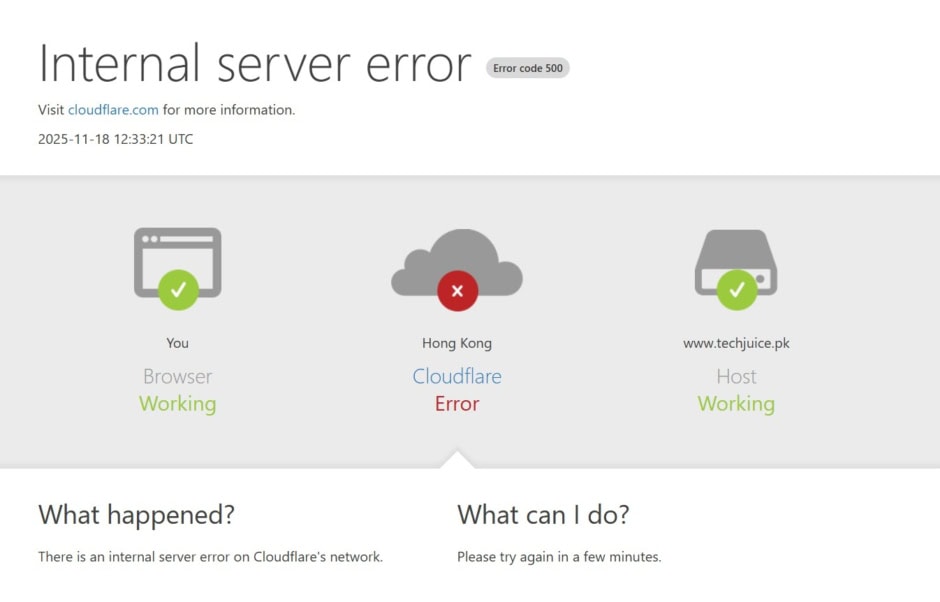
Task: Click the green checkmark on the browser icon
Action: click(x=178, y=288)
